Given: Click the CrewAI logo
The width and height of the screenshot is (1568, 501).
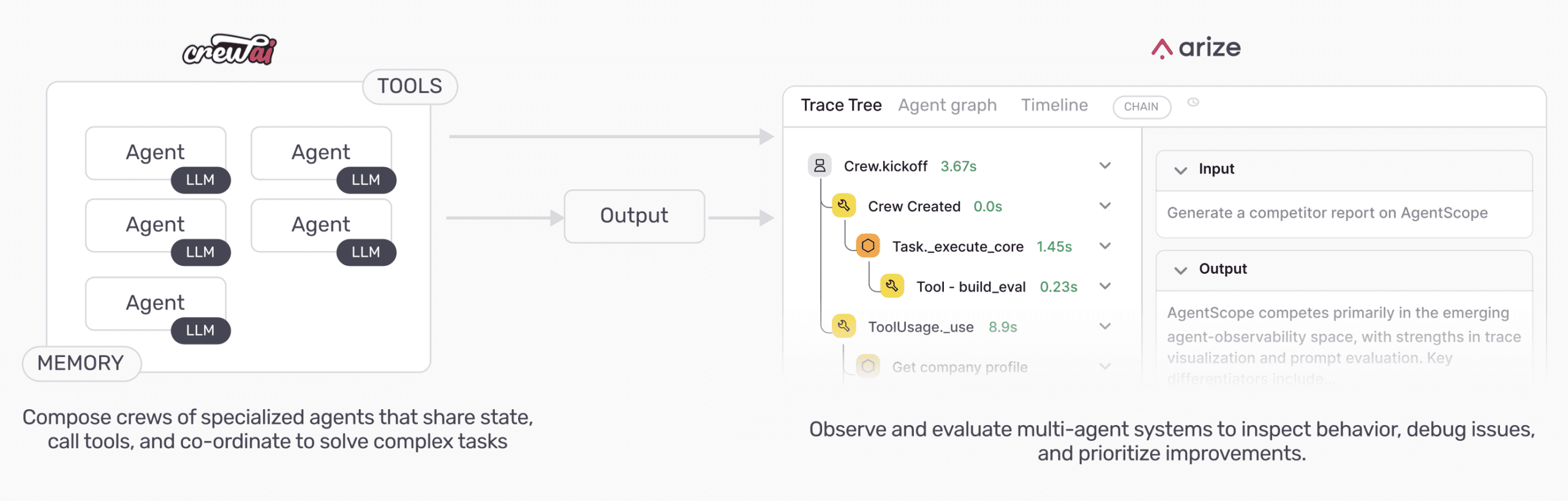Looking at the screenshot, I should click(x=230, y=50).
